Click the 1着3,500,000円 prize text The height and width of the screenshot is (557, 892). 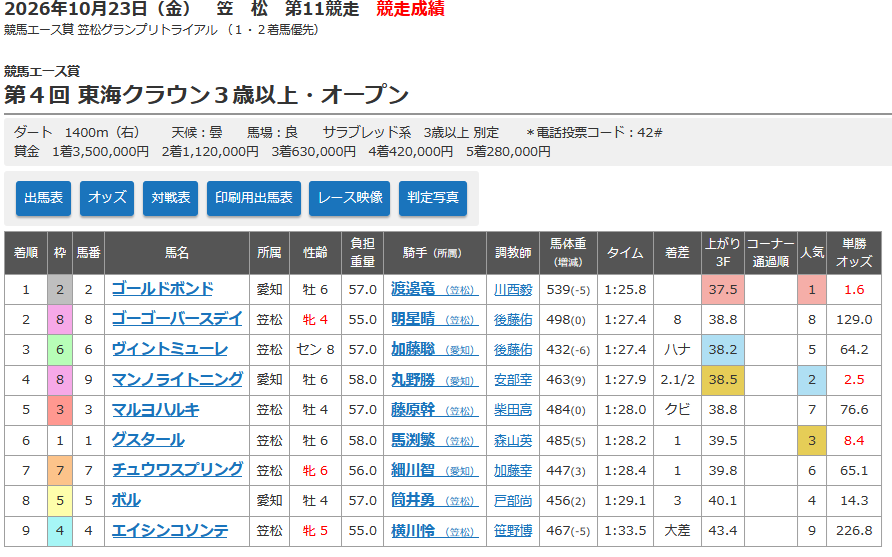(100, 151)
